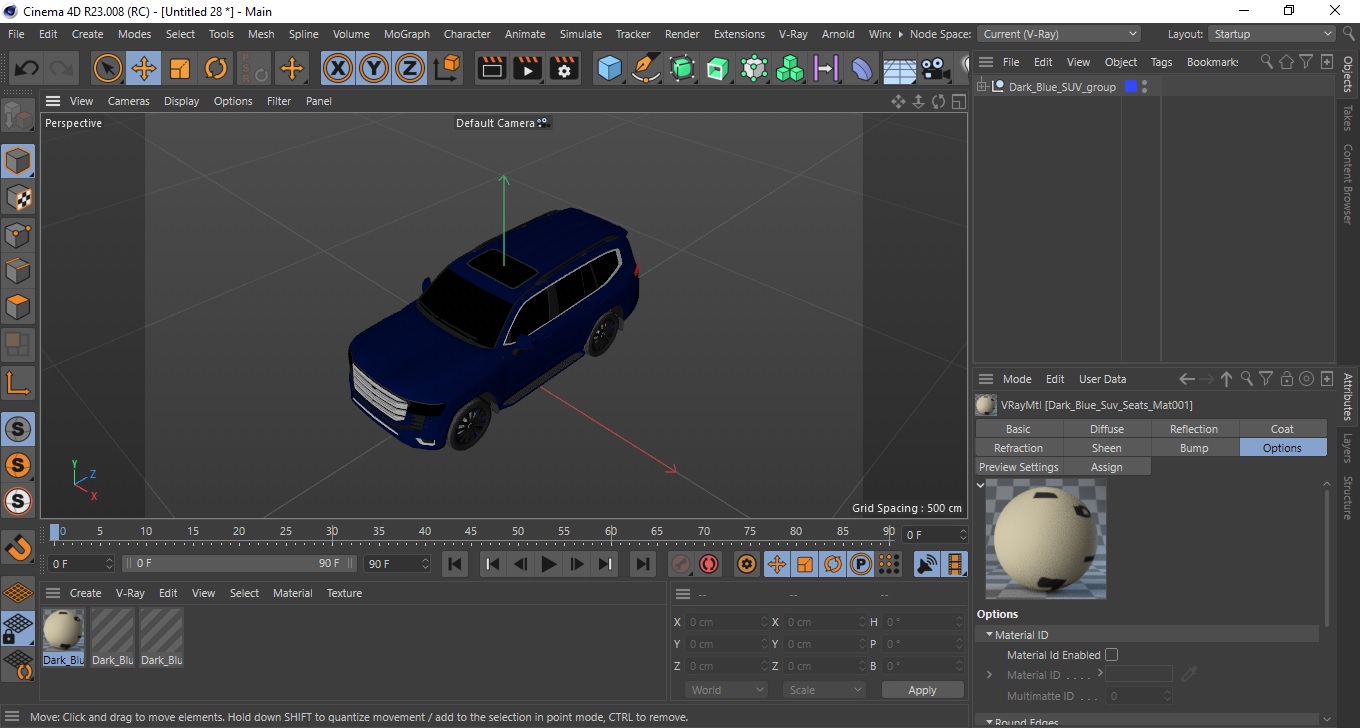Switch to Edges mode
1360x728 pixels.
coord(18,270)
